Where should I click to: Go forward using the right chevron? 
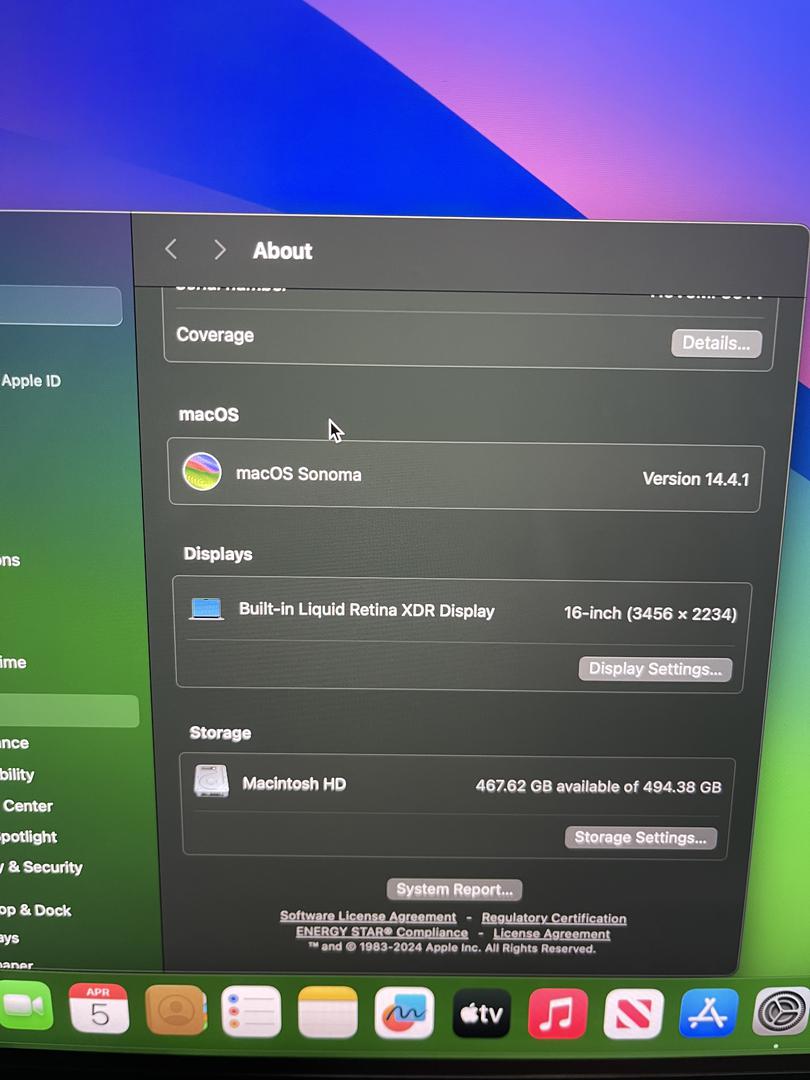pos(220,249)
